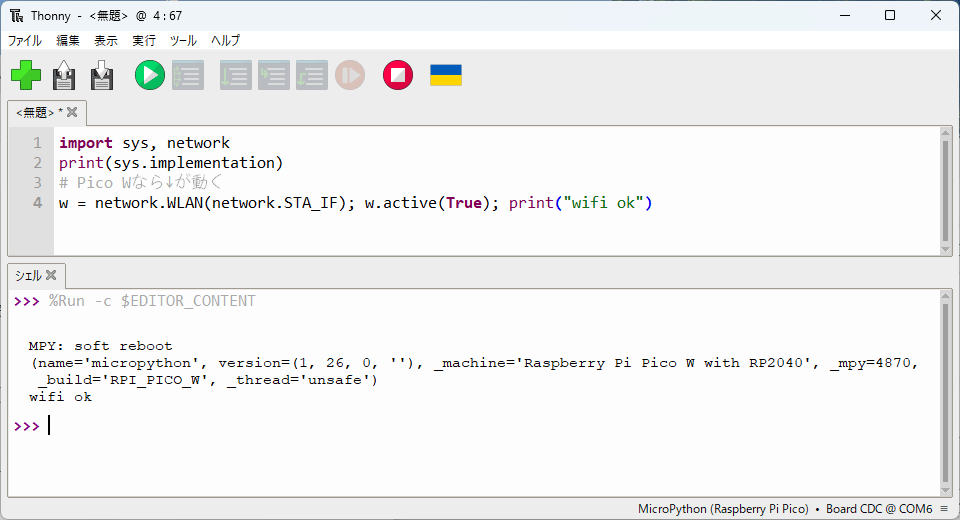960x520 pixels.
Task: Minimize the Thonny window
Action: click(846, 15)
